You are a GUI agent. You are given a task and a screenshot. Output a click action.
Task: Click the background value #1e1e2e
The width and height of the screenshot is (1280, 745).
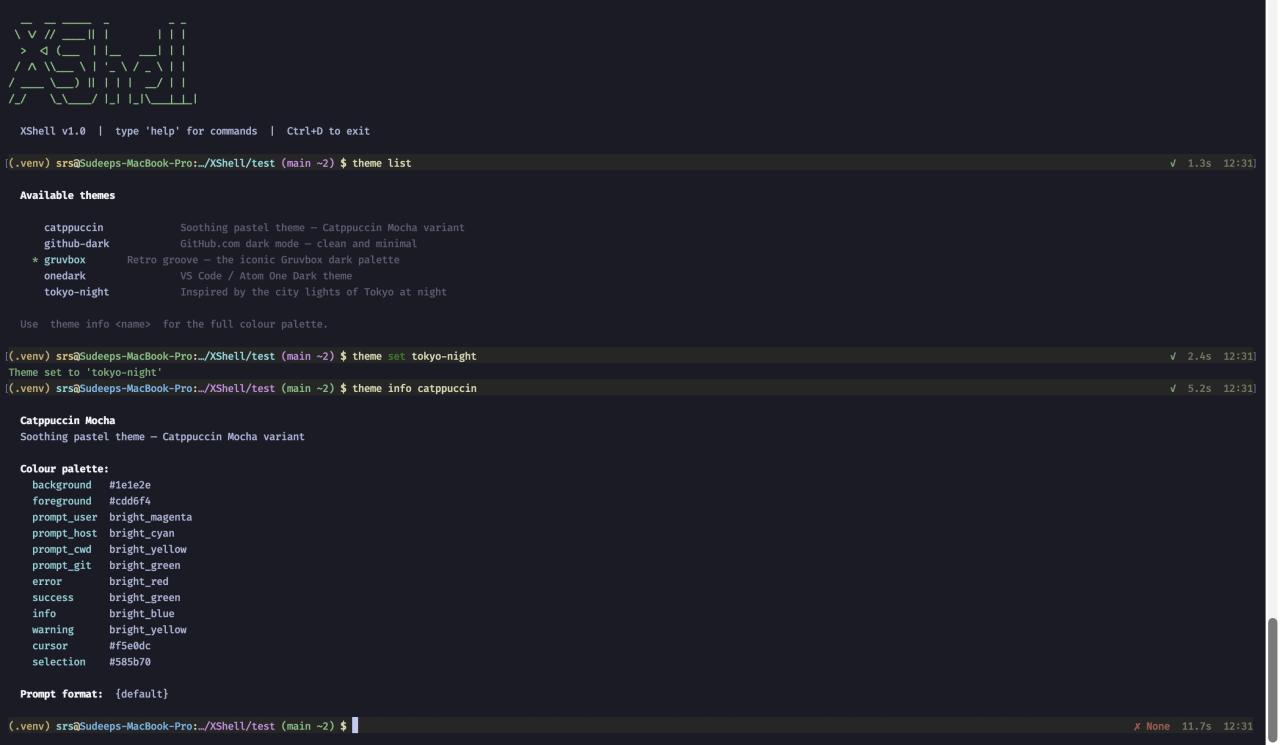click(x=130, y=485)
